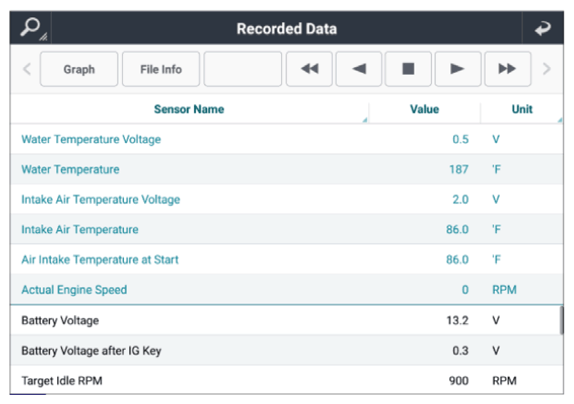
Task: Fast forward the recorded data
Action: [x=508, y=69]
